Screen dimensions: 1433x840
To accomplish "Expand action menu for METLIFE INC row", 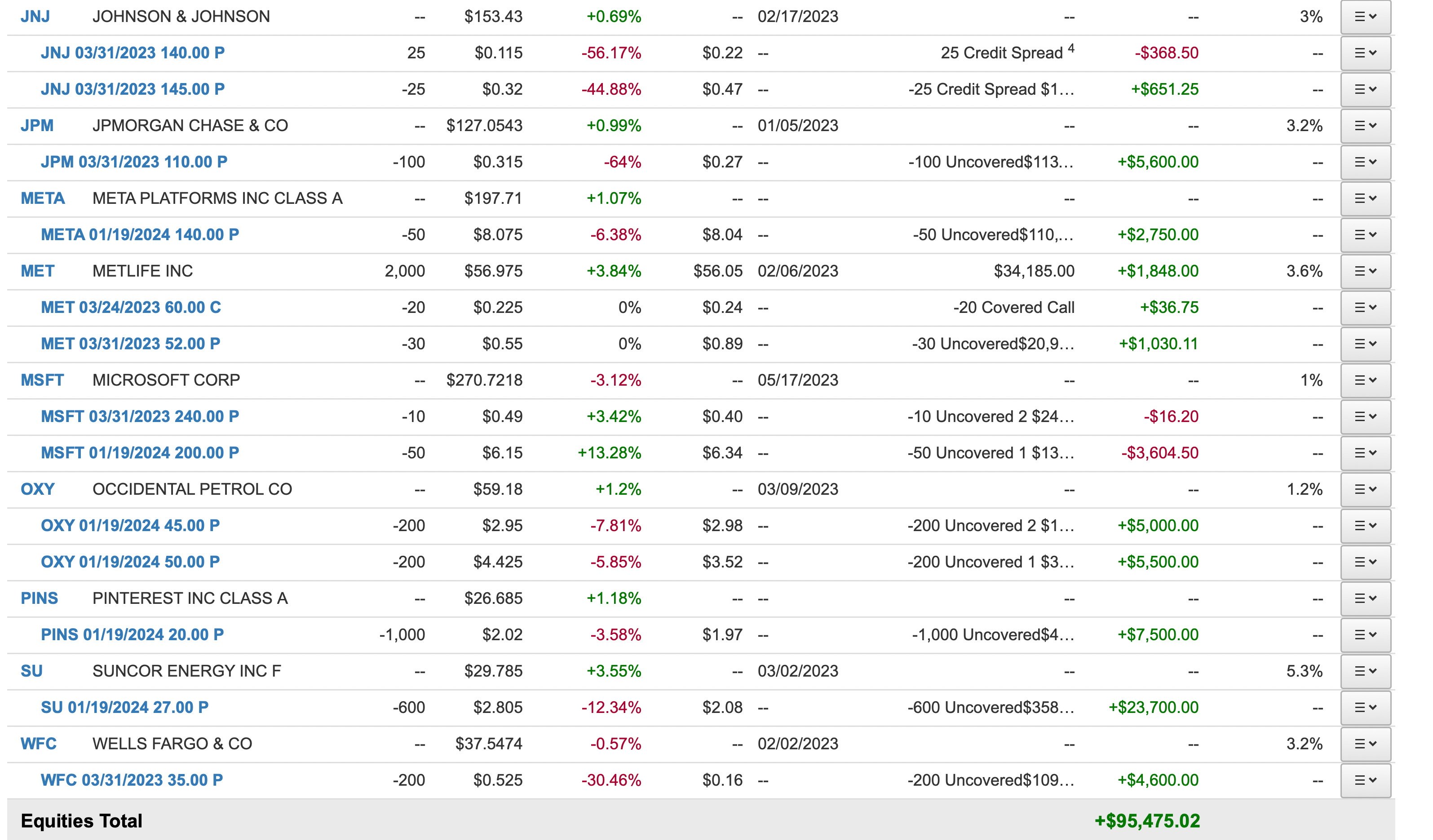I will click(1365, 272).
